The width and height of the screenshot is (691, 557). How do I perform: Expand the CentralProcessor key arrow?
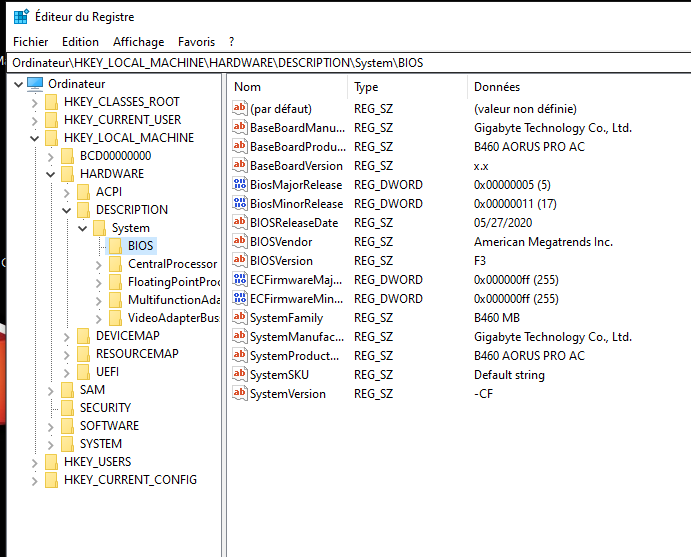[100, 264]
